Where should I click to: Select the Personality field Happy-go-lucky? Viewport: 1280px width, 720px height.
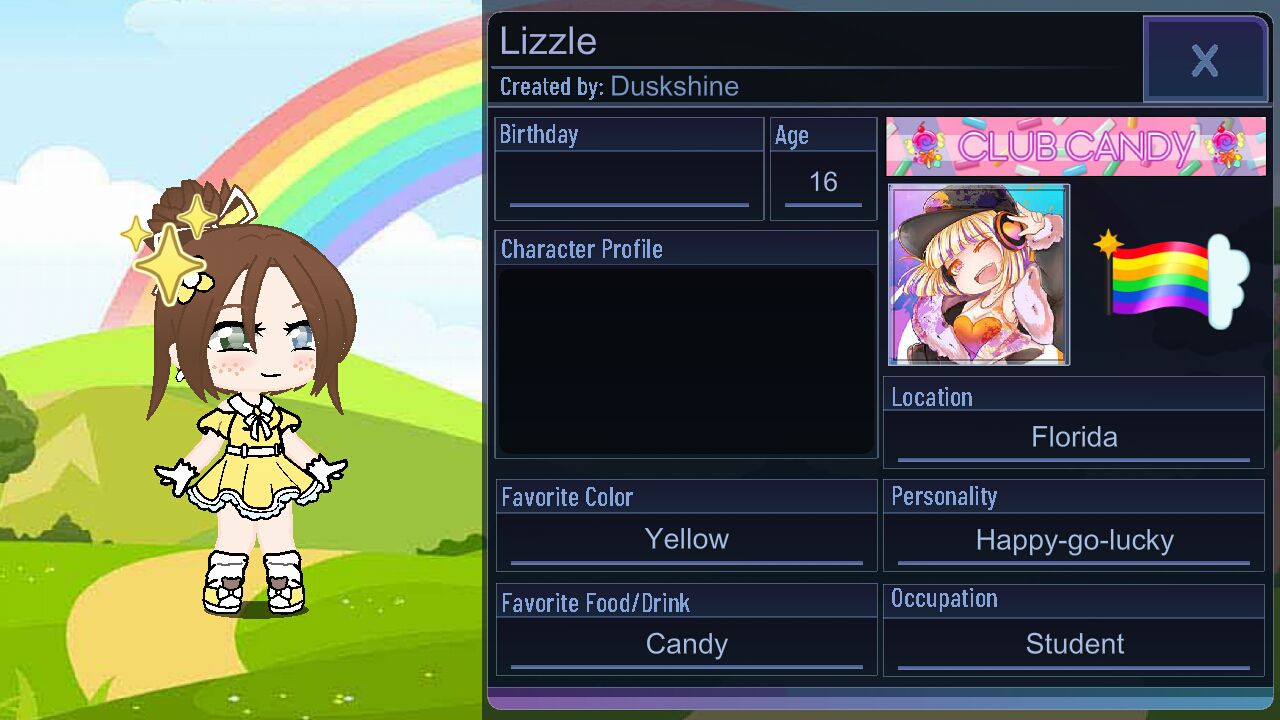(1074, 541)
